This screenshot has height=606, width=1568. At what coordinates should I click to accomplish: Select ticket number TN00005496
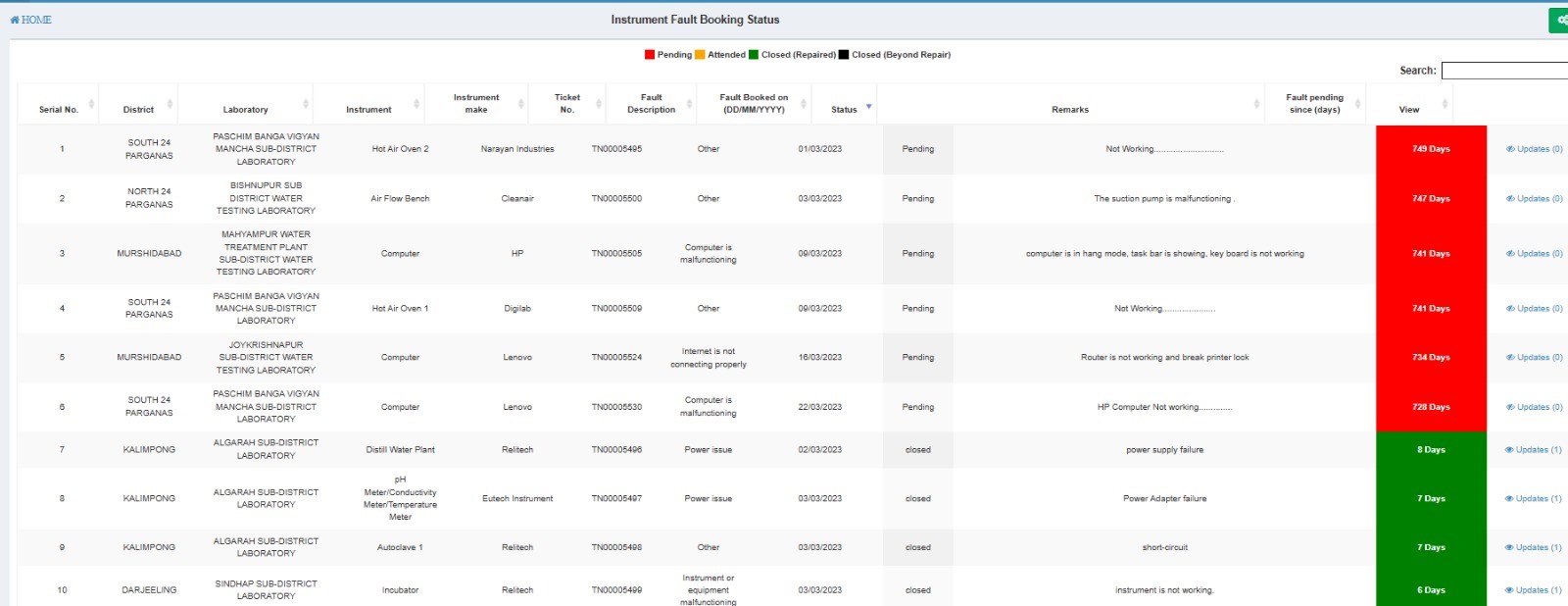[616, 450]
